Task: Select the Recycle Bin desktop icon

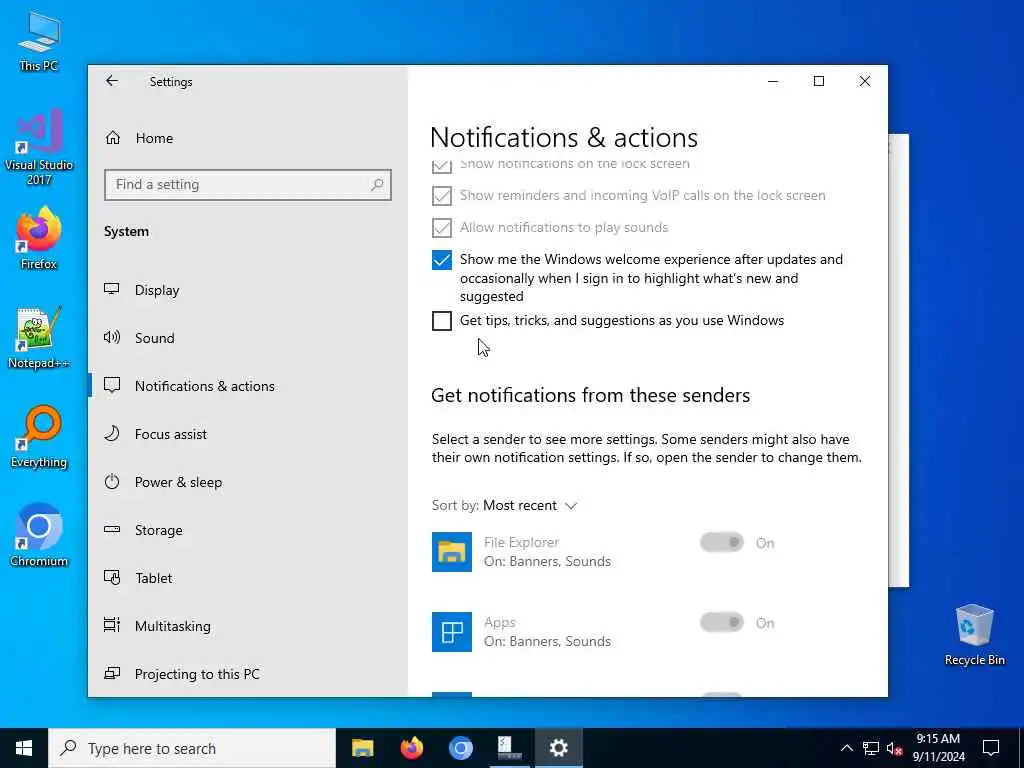Action: [x=974, y=635]
